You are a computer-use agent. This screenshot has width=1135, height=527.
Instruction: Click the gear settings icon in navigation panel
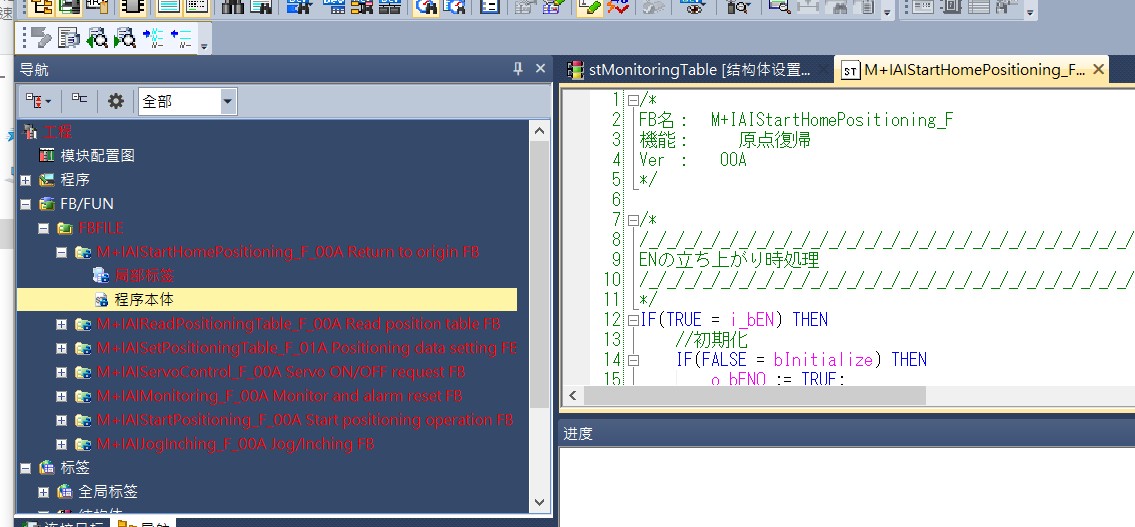116,101
